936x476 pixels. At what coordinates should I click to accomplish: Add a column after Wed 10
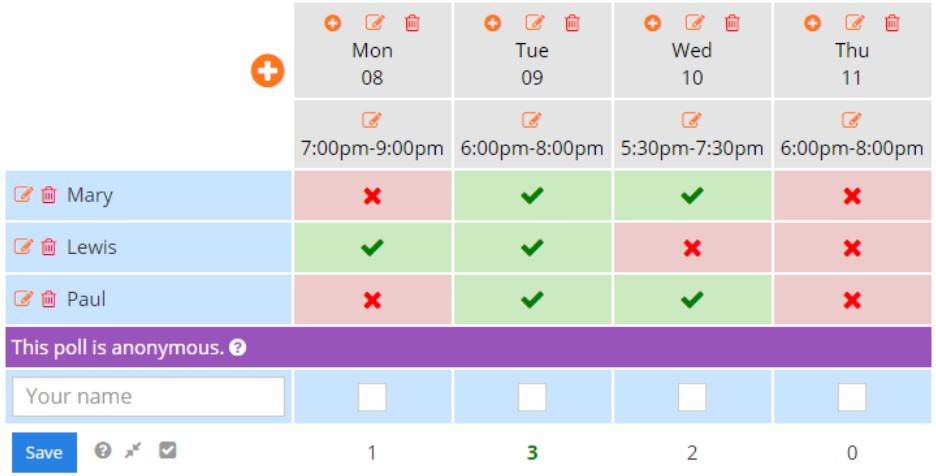click(652, 23)
